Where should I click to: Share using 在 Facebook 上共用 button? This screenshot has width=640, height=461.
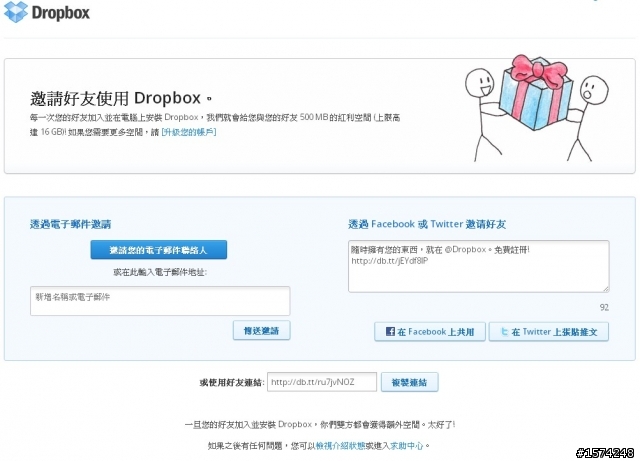[x=430, y=332]
